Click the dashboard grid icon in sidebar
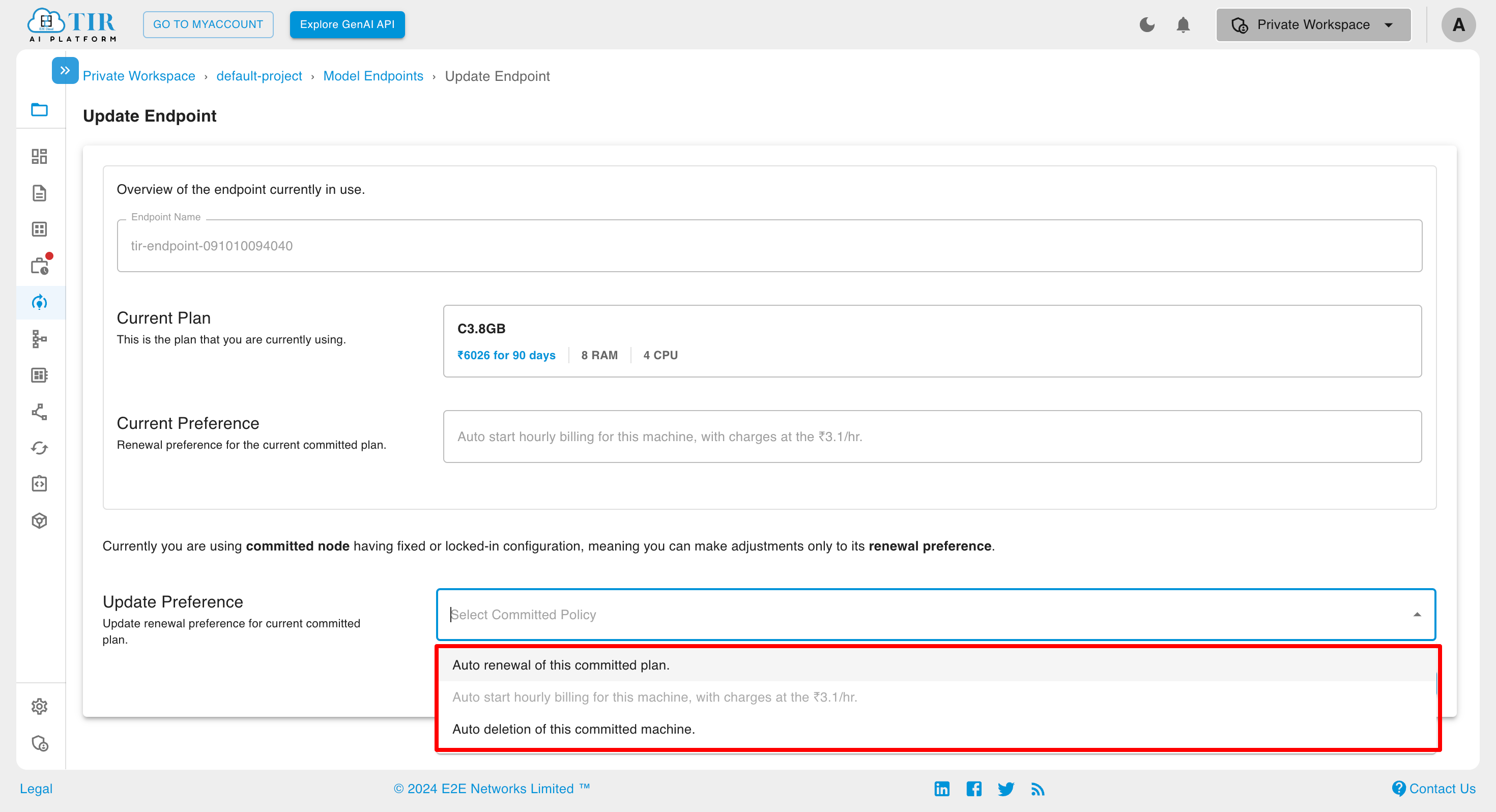Image resolution: width=1496 pixels, height=812 pixels. [x=40, y=156]
